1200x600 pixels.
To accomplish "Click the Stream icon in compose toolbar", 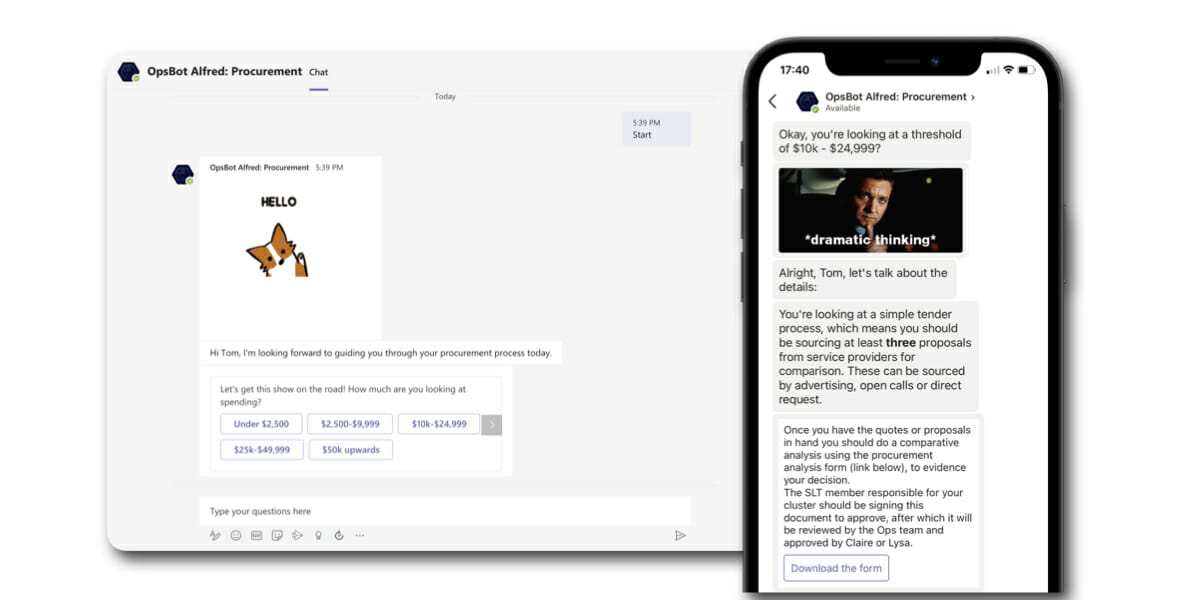I will click(x=297, y=535).
